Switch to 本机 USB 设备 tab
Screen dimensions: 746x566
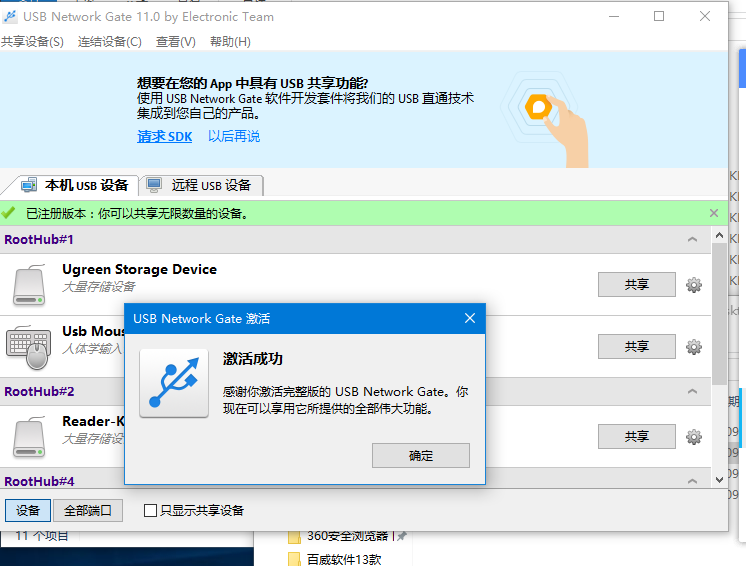click(x=75, y=185)
